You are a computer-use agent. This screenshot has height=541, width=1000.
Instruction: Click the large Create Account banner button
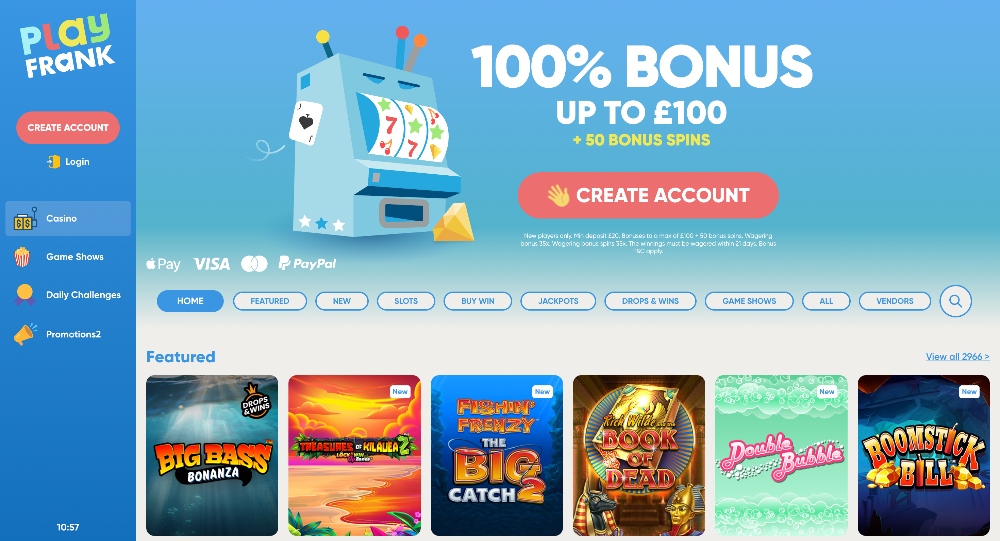[648, 195]
